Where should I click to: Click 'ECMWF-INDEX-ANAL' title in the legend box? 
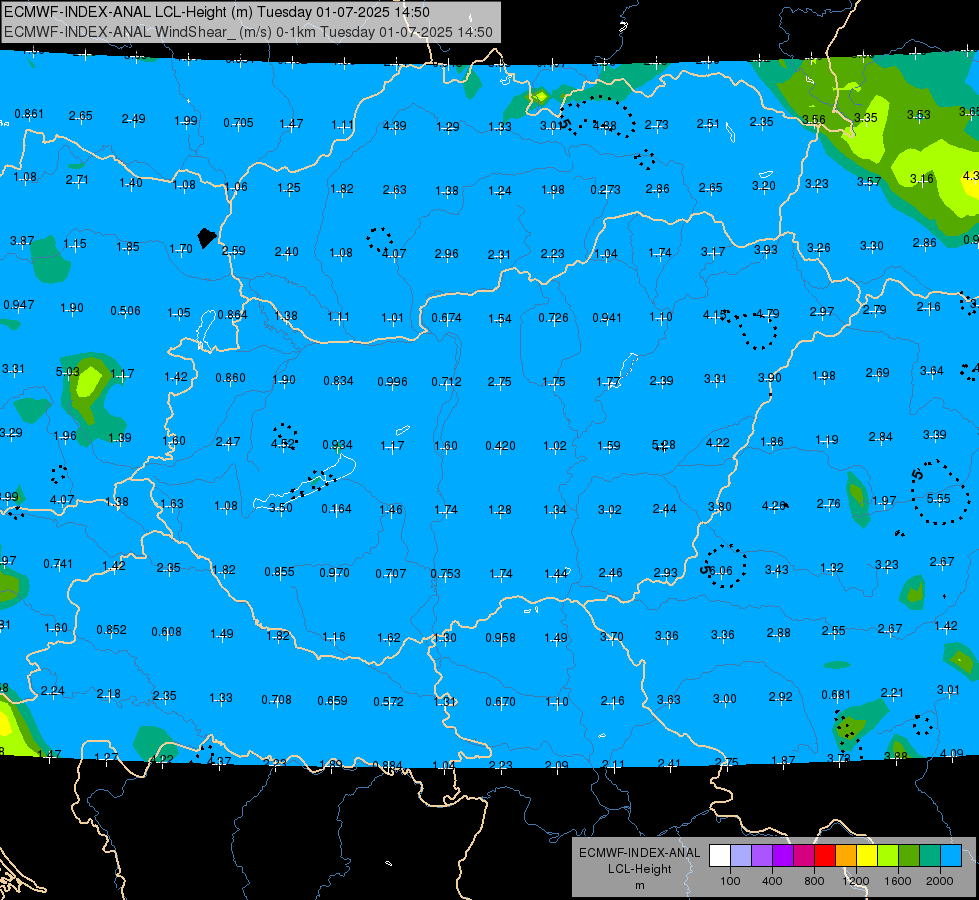639,853
